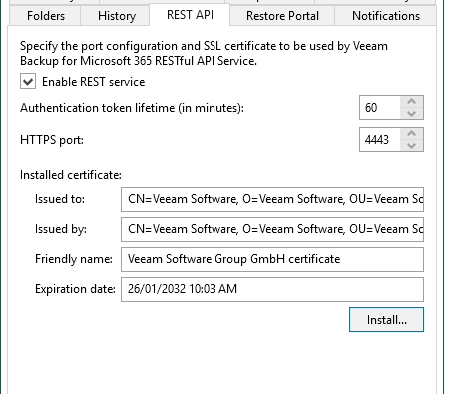Screen dimensions: 452x394
Task: Click the Friendly name certificate field
Action: pyautogui.click(x=272, y=259)
